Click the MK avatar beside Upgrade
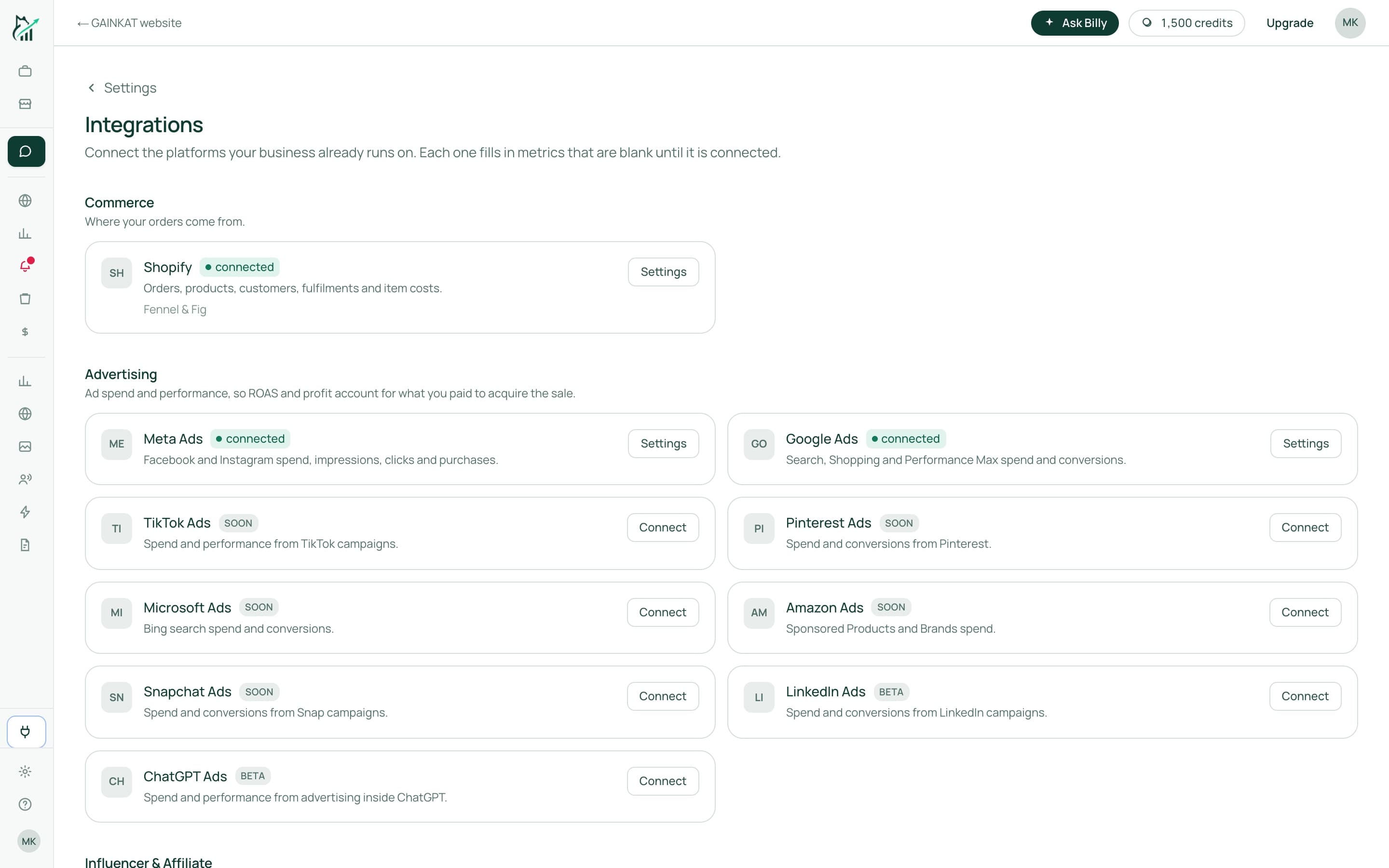This screenshot has height=868, width=1389. tap(1350, 23)
